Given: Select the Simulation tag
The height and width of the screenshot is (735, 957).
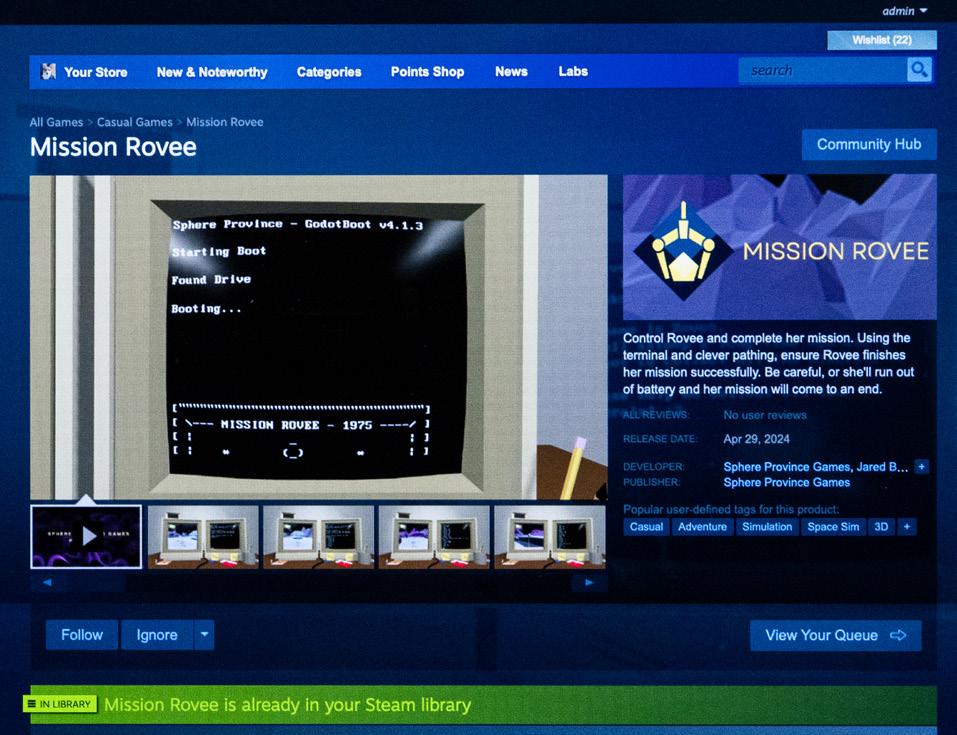Looking at the screenshot, I should pyautogui.click(x=767, y=527).
